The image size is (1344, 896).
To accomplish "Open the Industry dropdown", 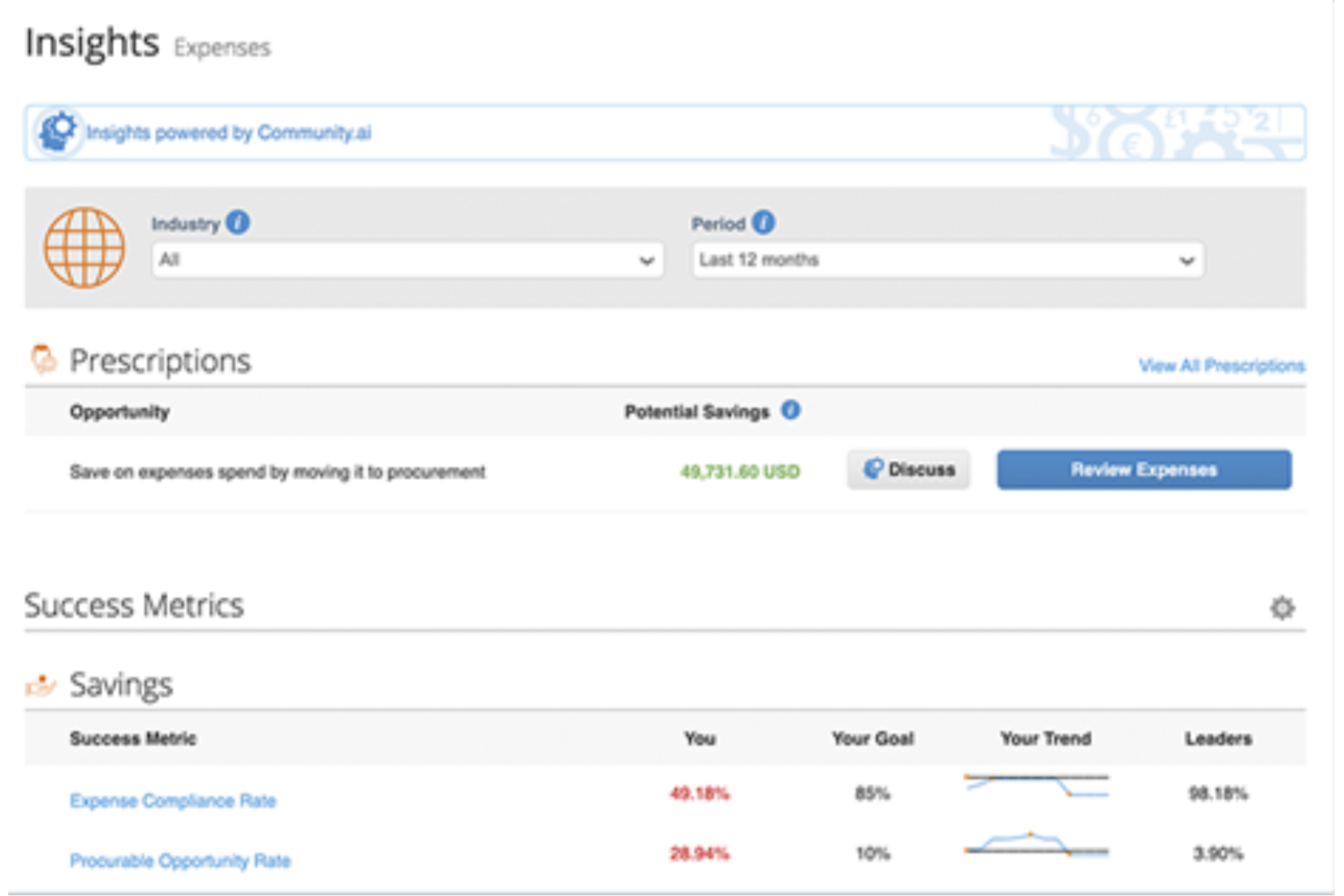I will click(406, 261).
